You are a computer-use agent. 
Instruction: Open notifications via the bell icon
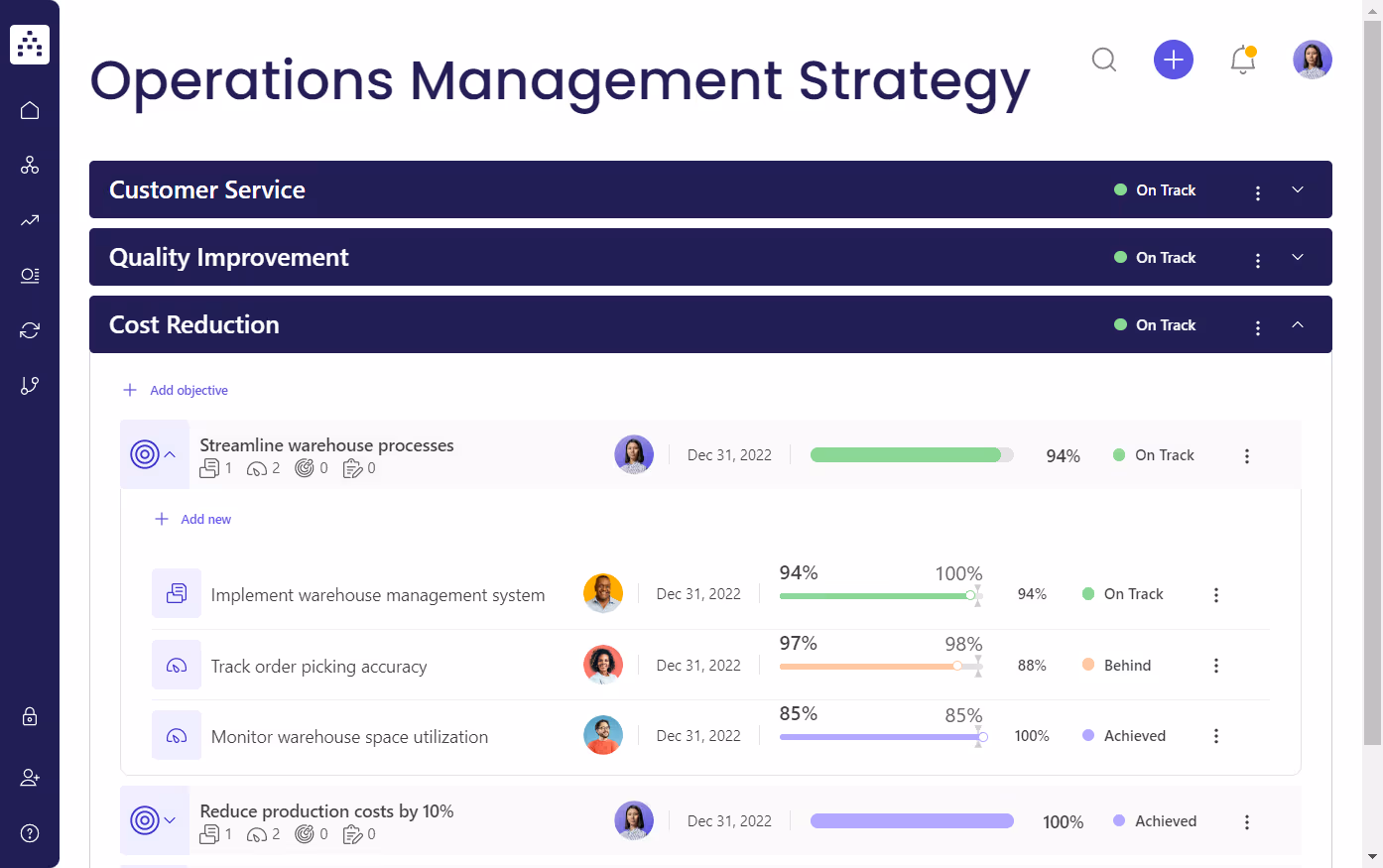pos(1242,60)
